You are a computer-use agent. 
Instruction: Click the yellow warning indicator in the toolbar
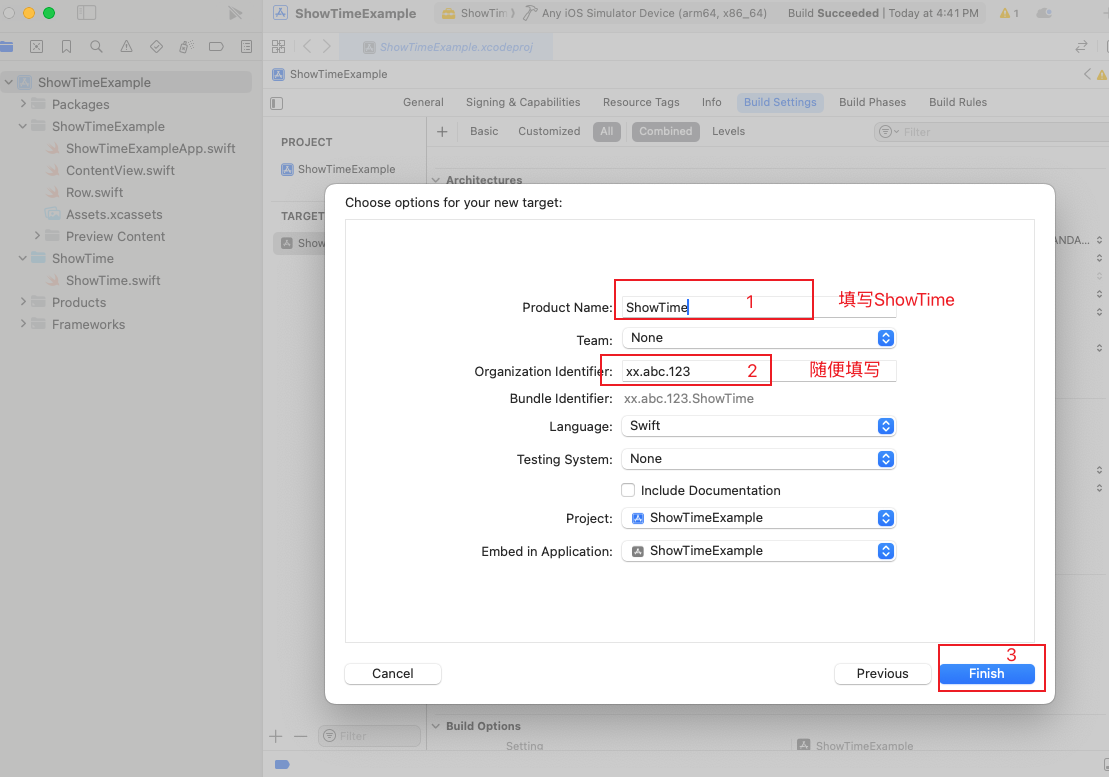tap(1009, 13)
